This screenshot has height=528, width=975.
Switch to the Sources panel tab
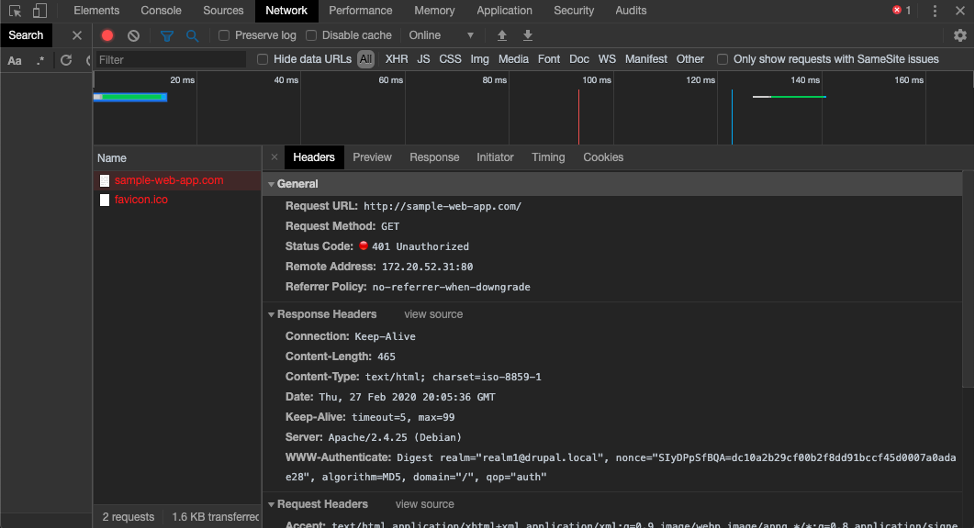coord(223,11)
